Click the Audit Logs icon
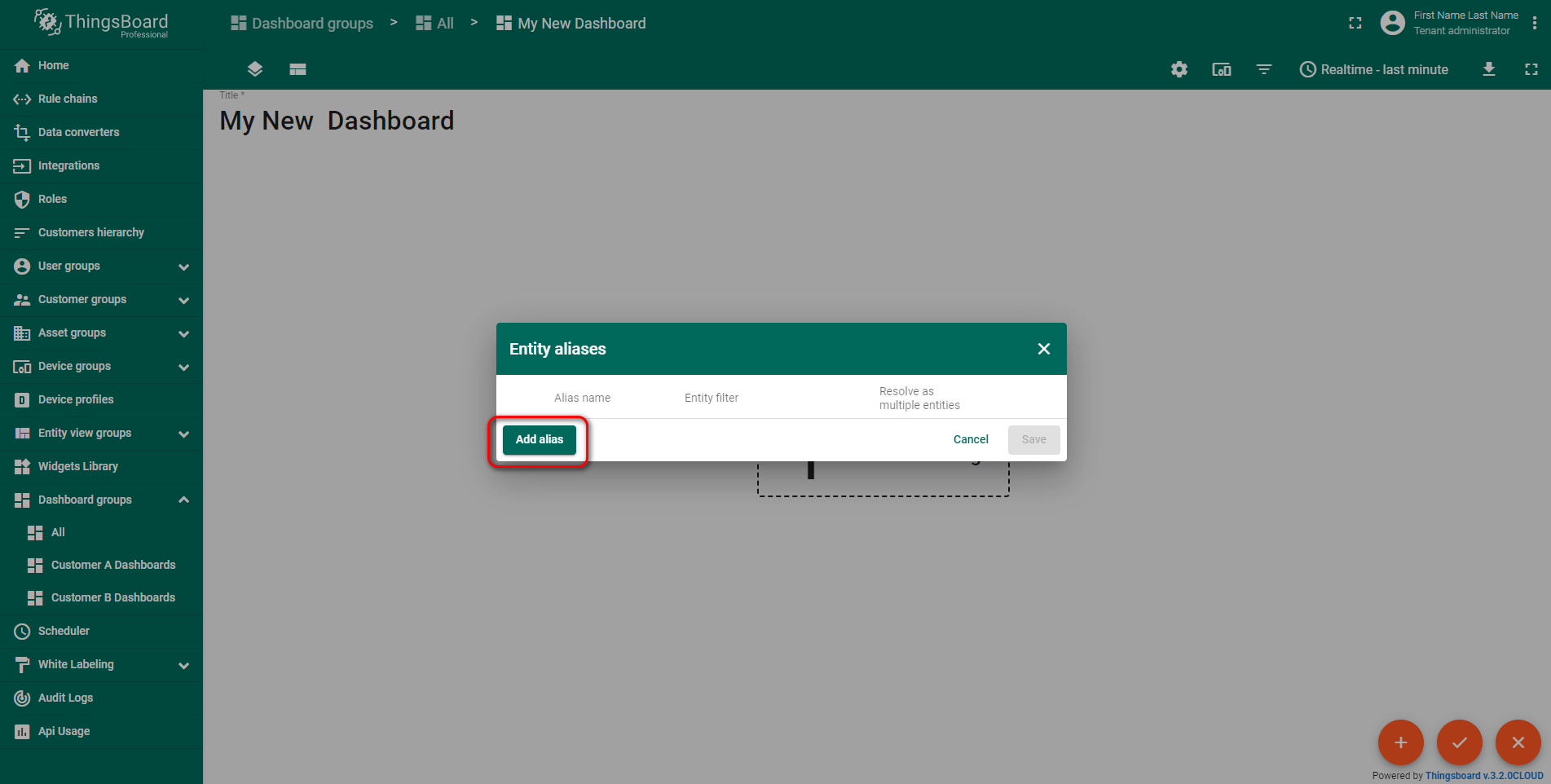 [22, 698]
